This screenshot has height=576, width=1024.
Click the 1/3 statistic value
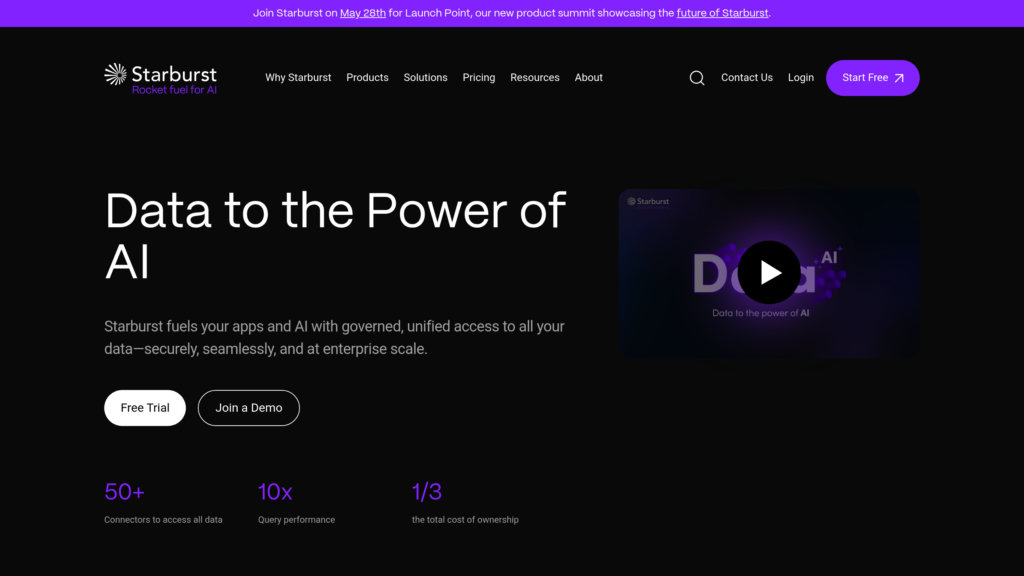click(426, 492)
